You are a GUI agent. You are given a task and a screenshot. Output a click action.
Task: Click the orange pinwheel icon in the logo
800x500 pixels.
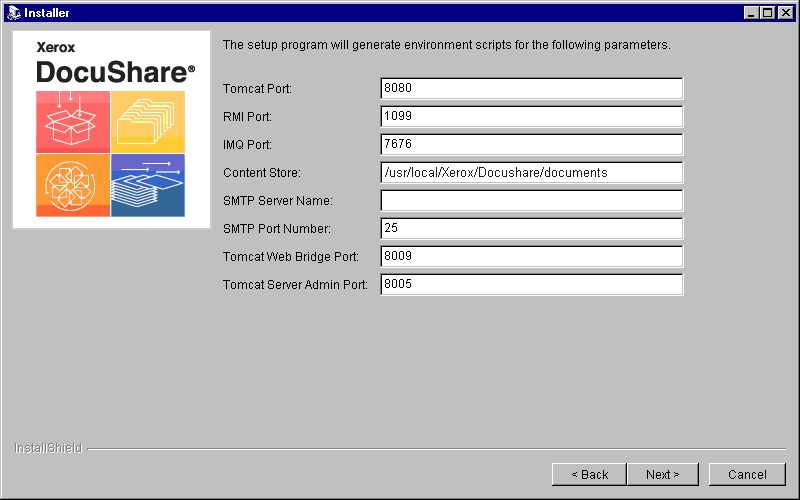tap(73, 186)
